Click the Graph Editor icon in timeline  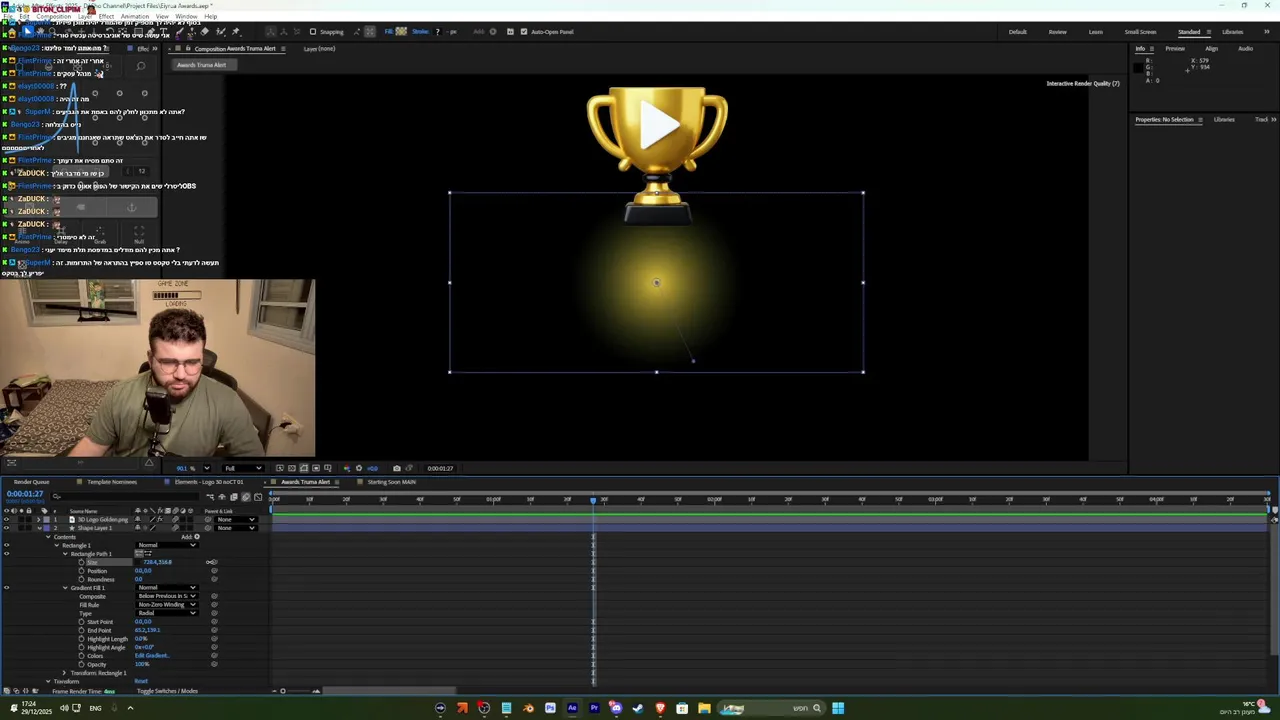tap(258, 497)
